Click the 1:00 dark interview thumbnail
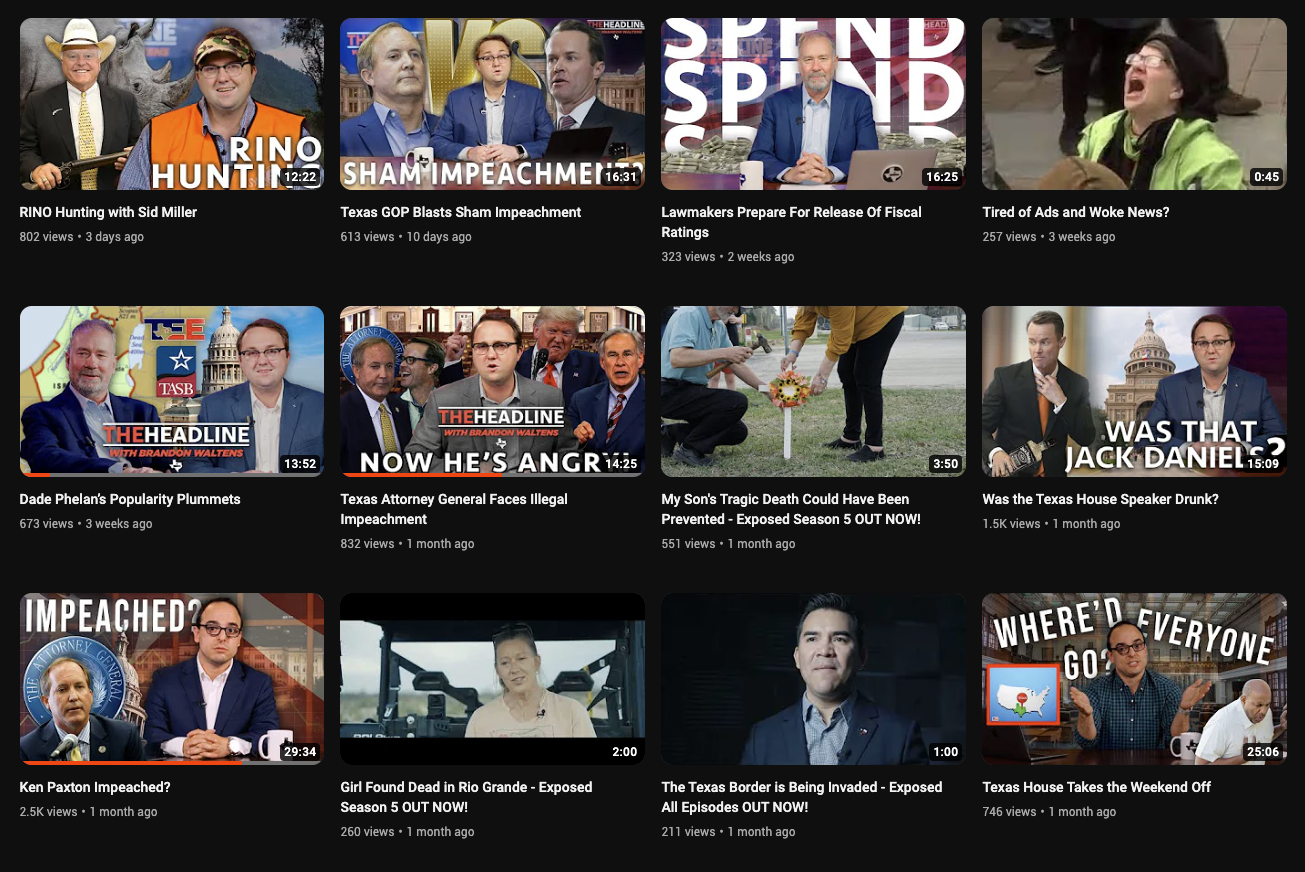Image resolution: width=1305 pixels, height=872 pixels. tap(813, 678)
